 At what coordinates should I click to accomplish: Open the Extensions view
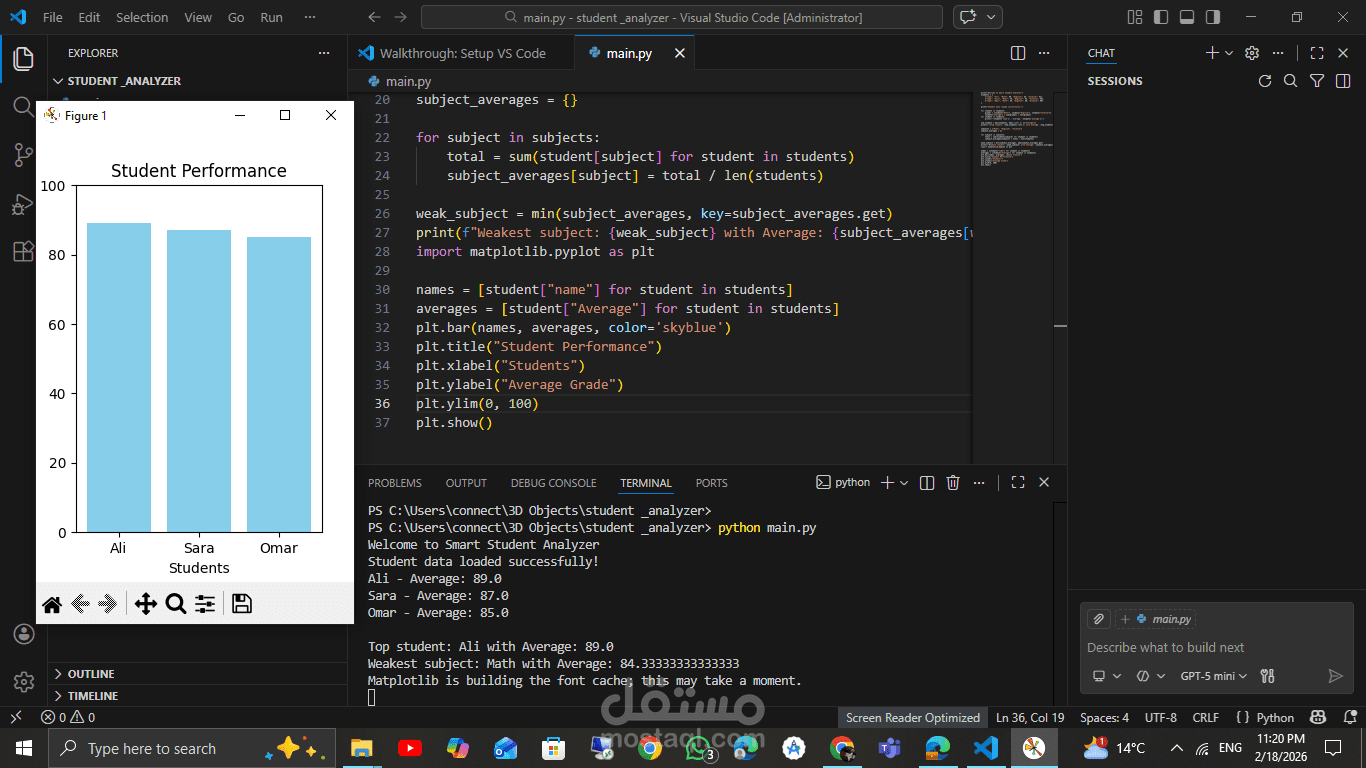coord(23,251)
